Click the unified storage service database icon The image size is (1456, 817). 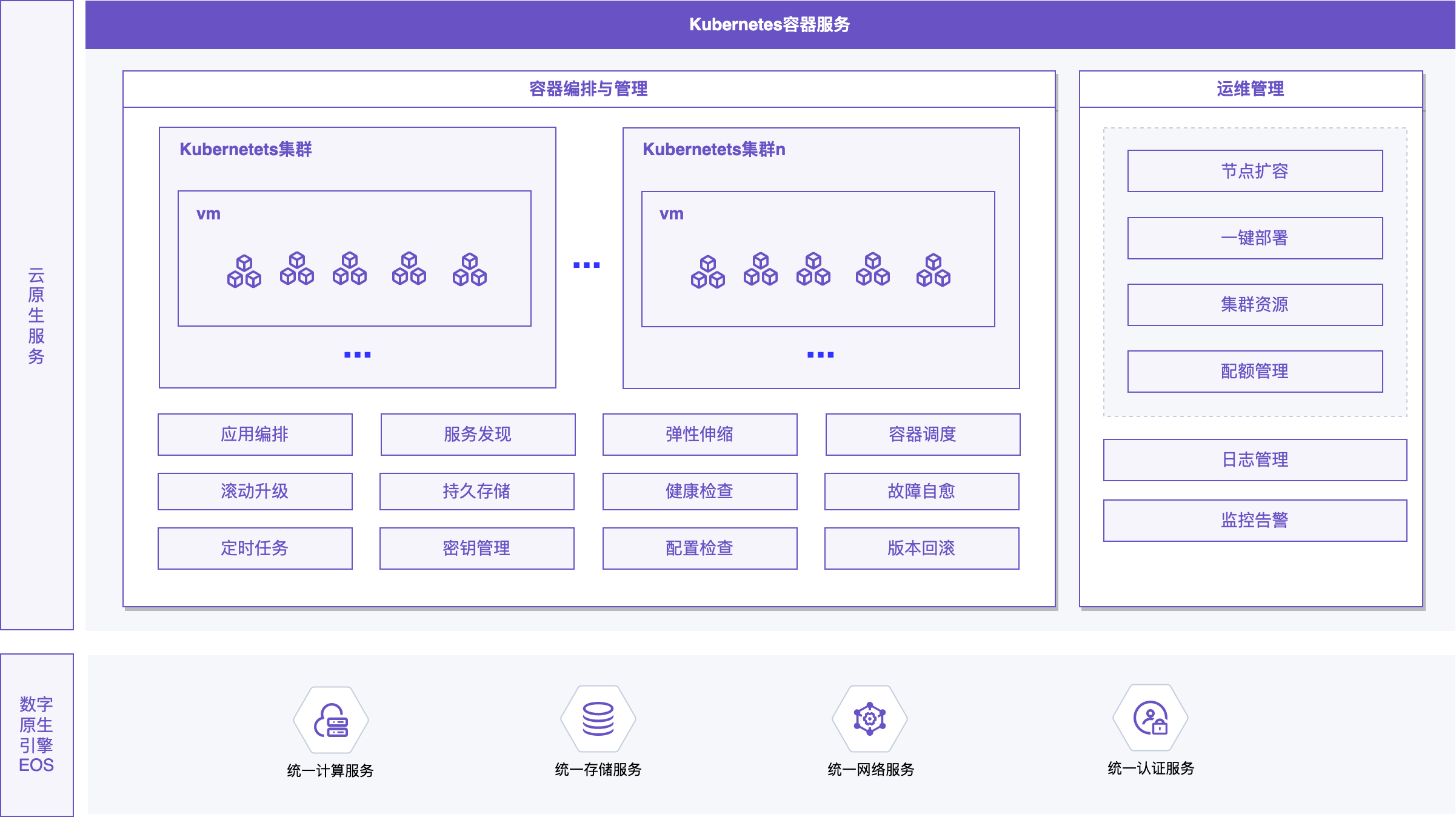pos(598,719)
